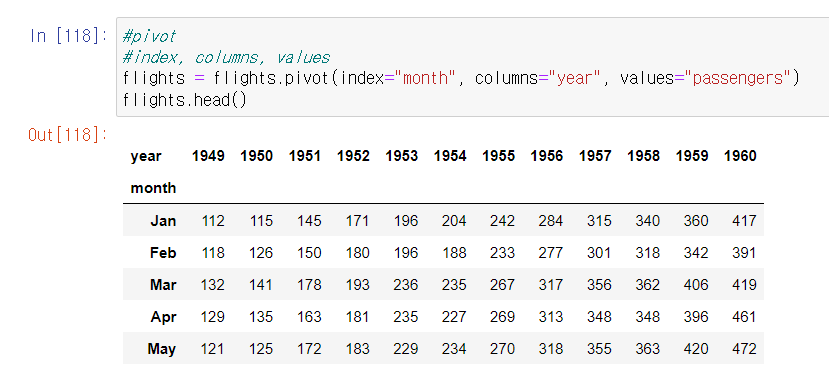Select the 1960 column header
This screenshot has height=374, width=829.
(740, 156)
